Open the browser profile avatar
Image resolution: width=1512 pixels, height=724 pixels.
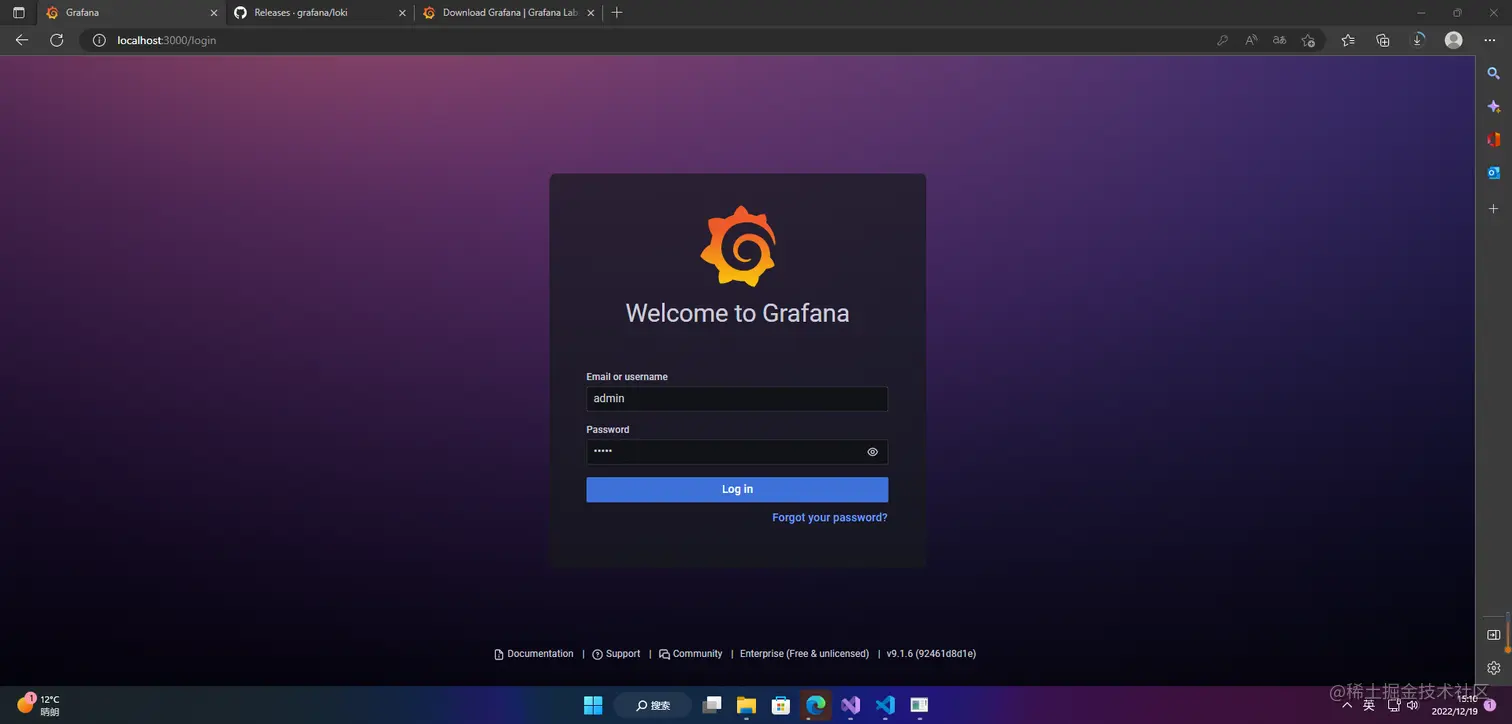click(x=1454, y=40)
